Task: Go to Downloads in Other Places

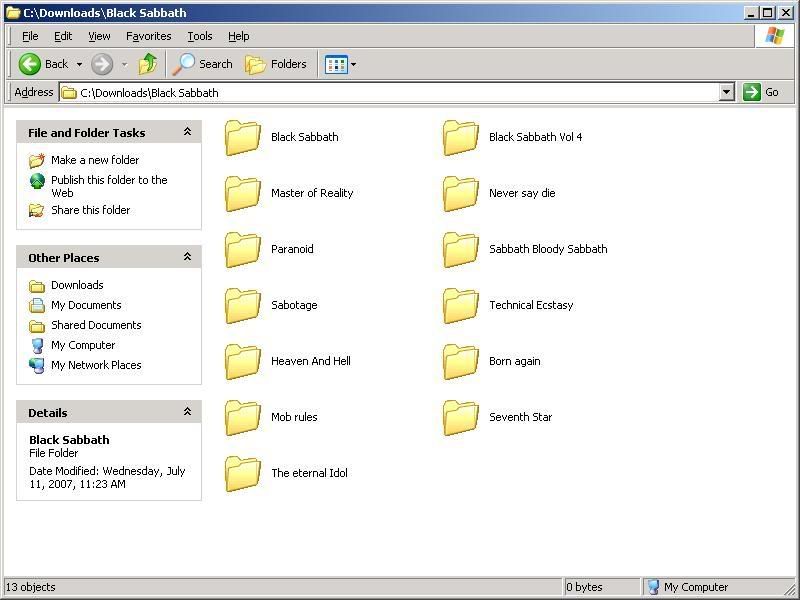Action: (x=77, y=285)
